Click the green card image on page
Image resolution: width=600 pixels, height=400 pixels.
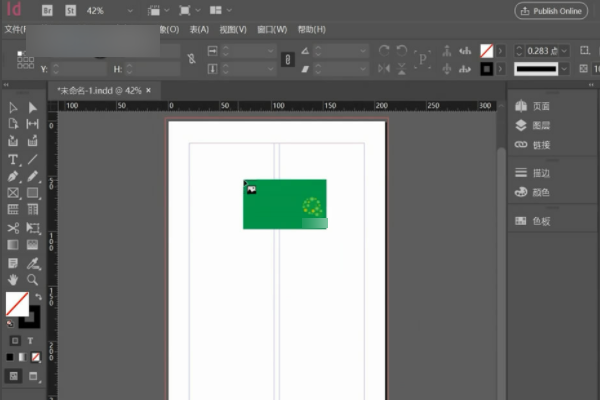[284, 203]
